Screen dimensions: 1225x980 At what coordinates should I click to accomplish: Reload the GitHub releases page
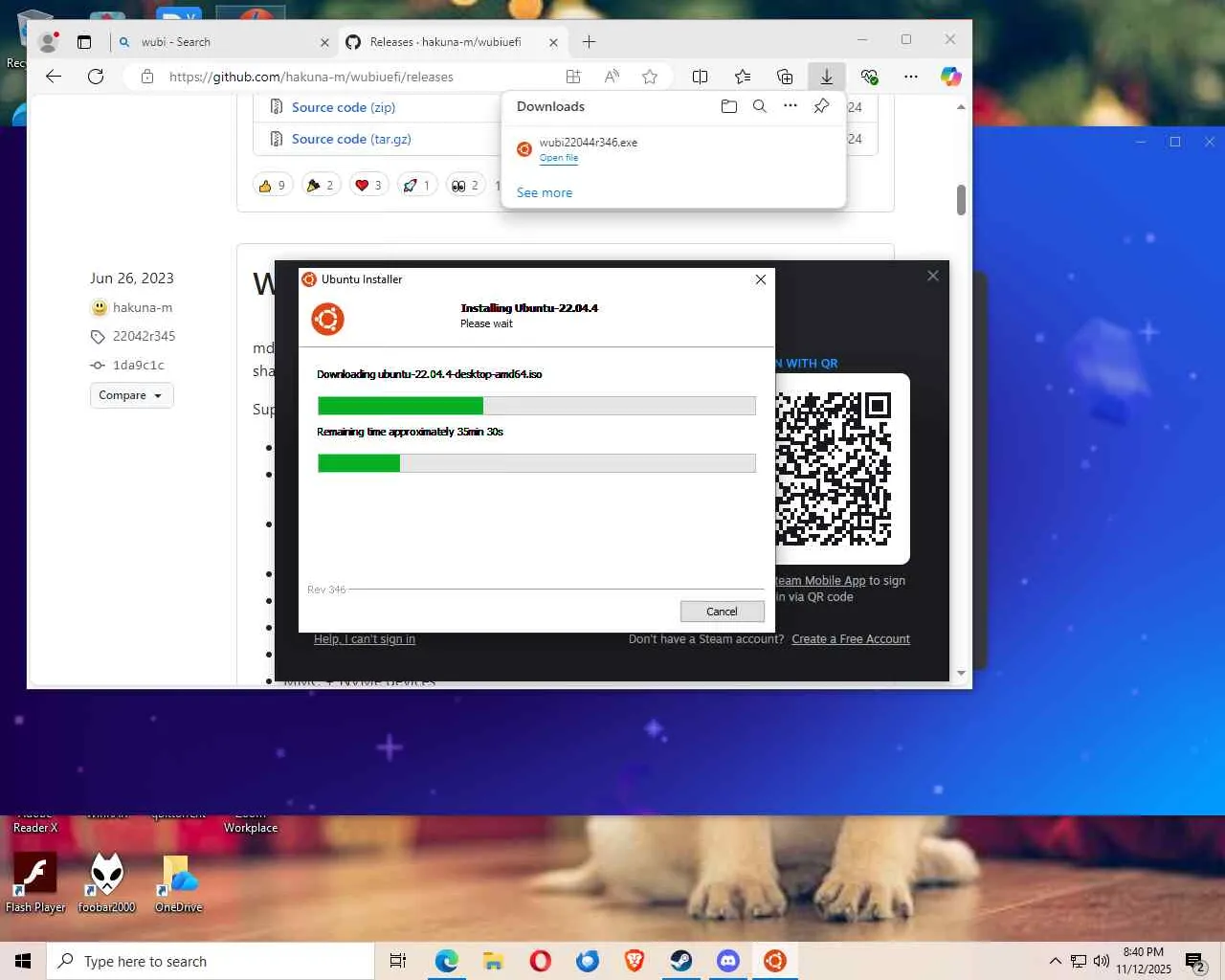pos(96,77)
